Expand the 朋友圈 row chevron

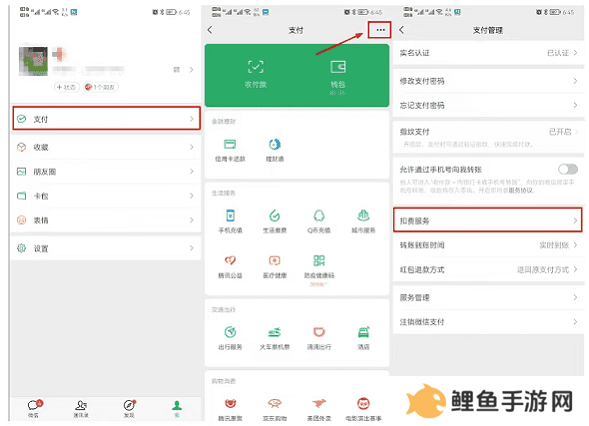point(192,171)
